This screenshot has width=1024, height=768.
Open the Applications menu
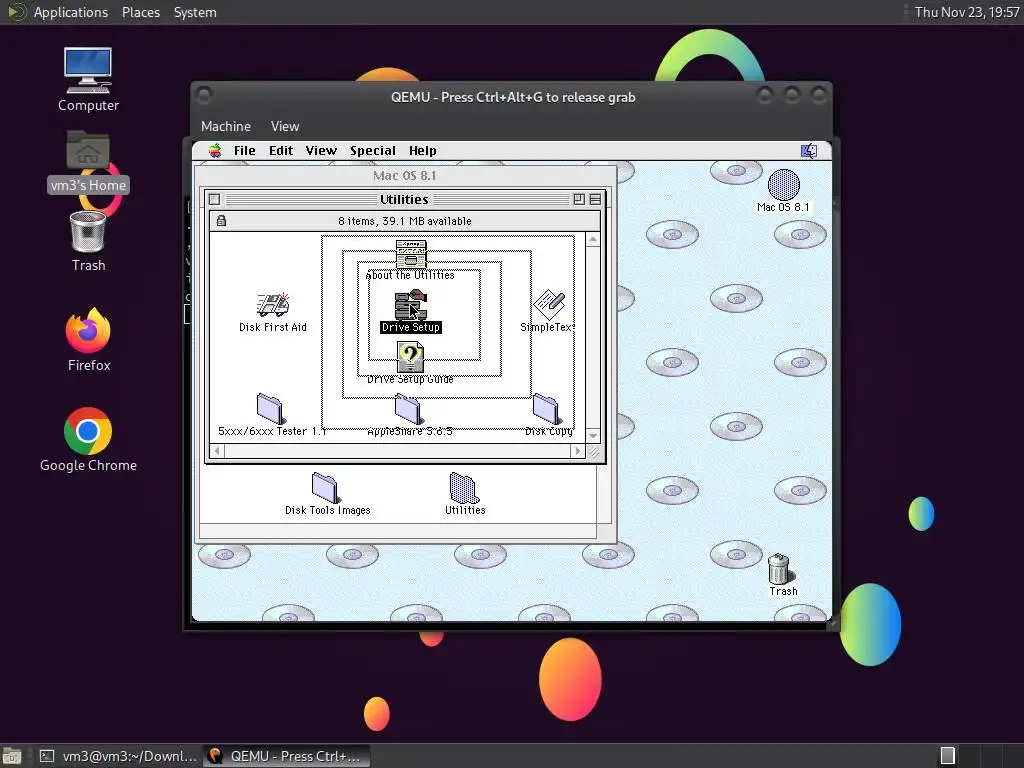(71, 12)
